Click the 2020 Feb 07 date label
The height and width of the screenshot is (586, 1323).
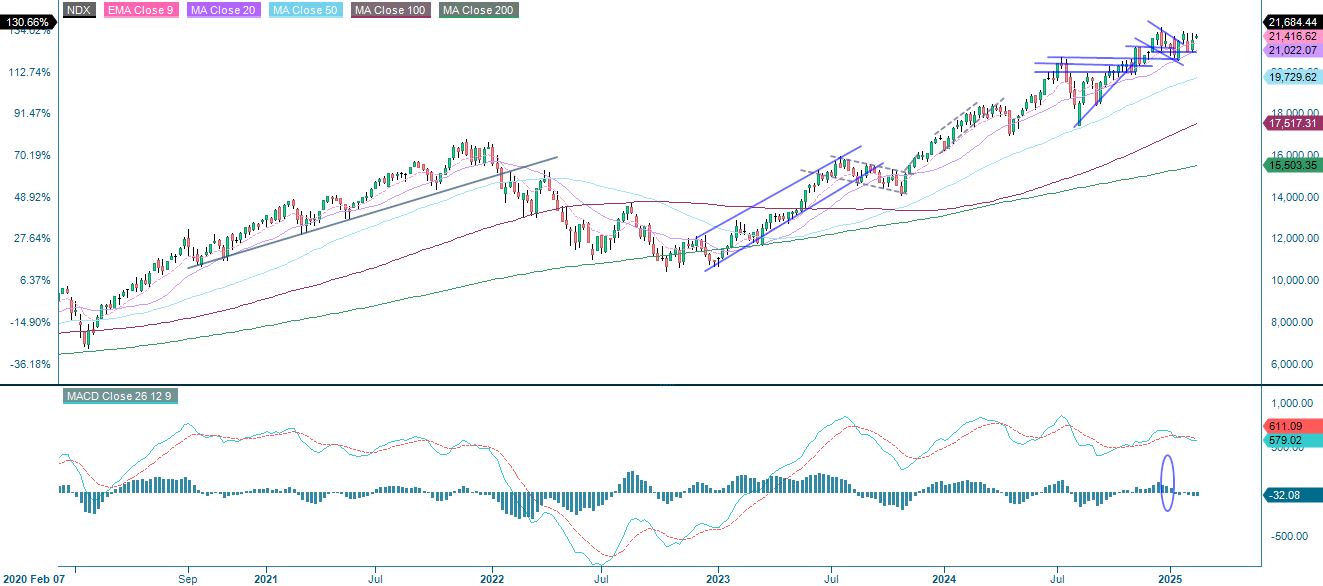[33, 576]
